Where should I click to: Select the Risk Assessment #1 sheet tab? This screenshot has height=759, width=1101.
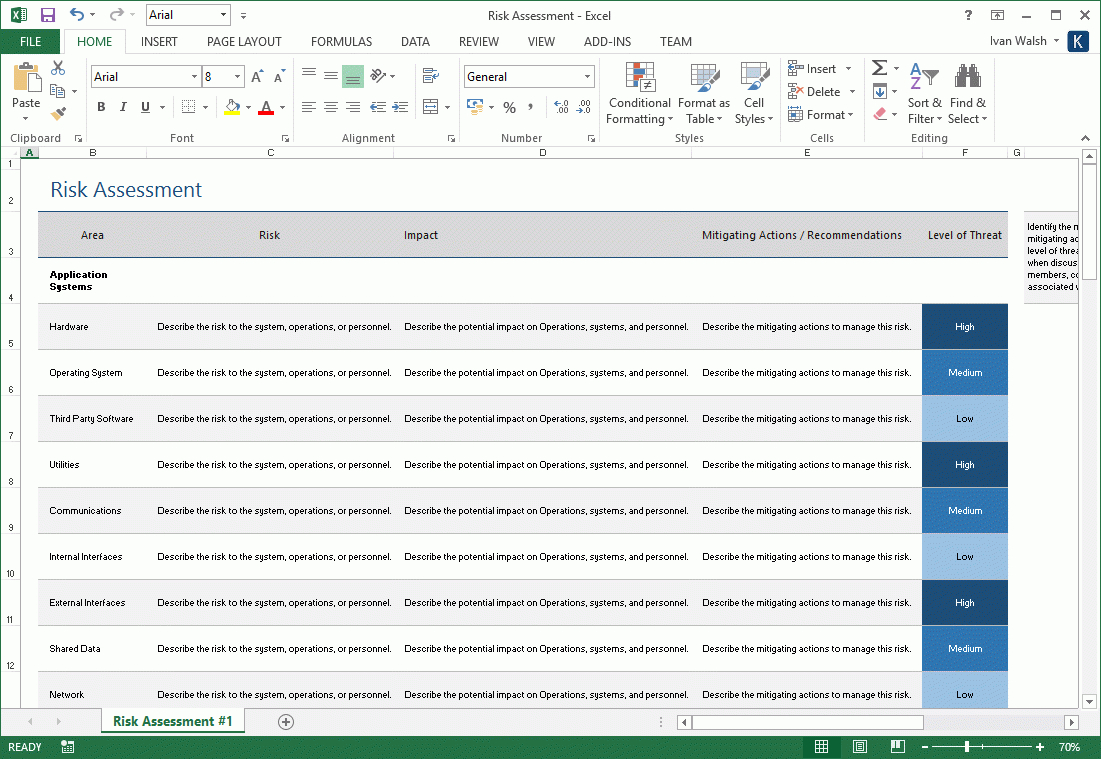coord(172,721)
